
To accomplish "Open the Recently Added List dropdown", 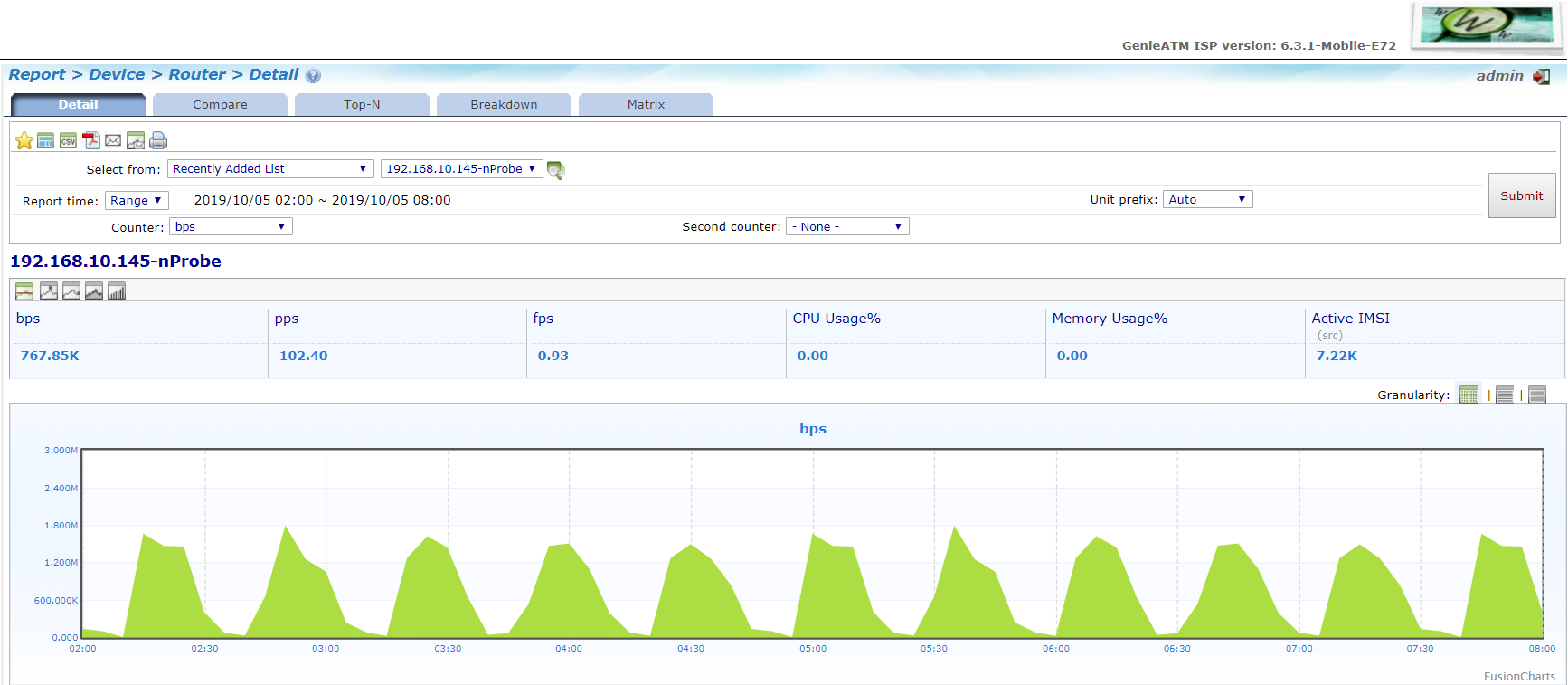I will pos(270,169).
